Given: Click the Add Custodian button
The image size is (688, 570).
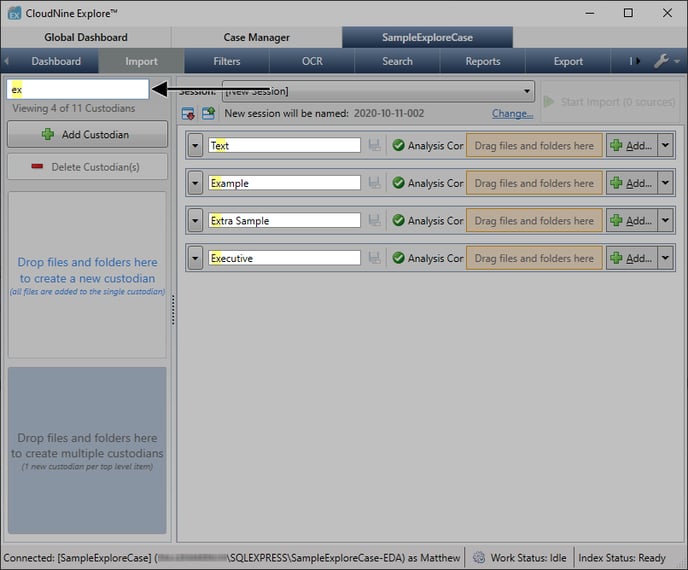Looking at the screenshot, I should coord(87,134).
